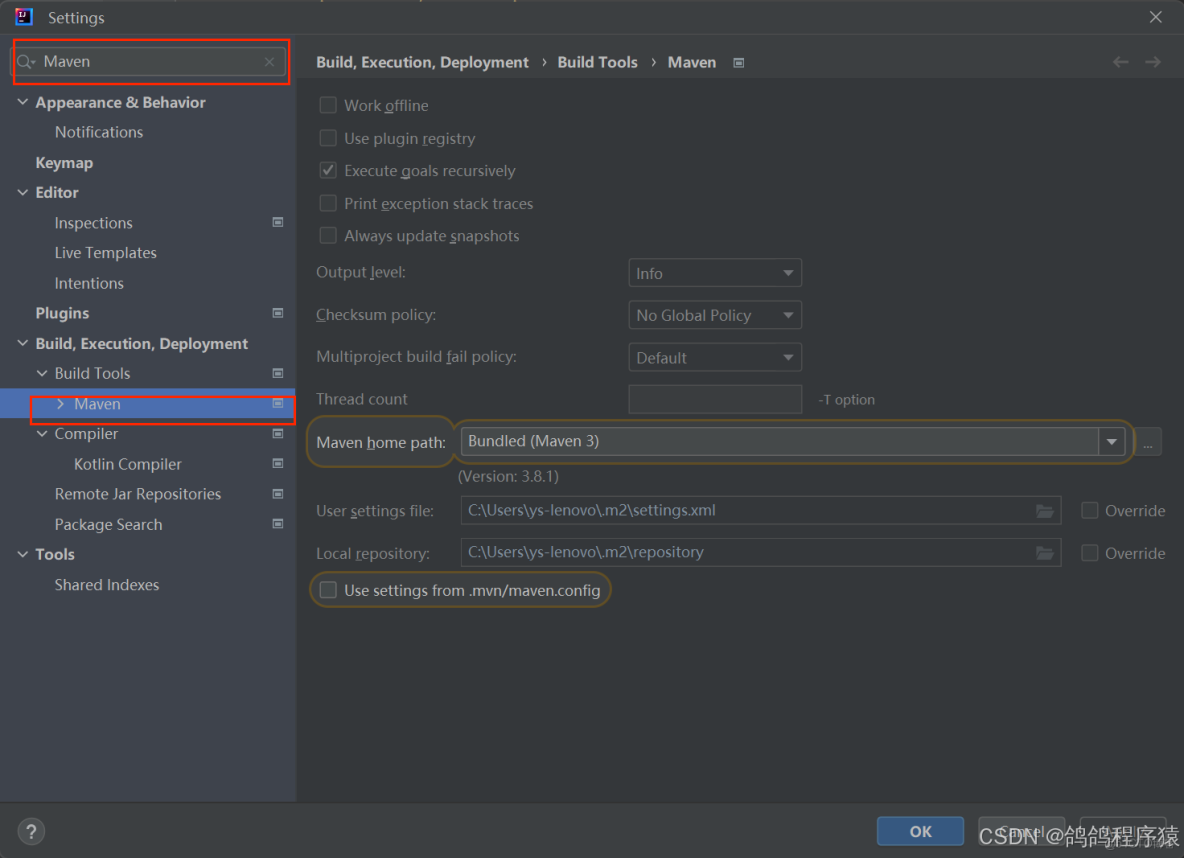The height and width of the screenshot is (858, 1184).
Task: Open the Maven home path dropdown
Action: (x=1111, y=441)
